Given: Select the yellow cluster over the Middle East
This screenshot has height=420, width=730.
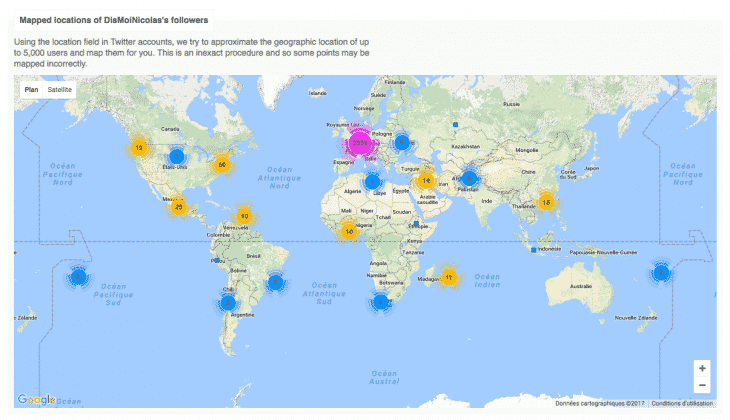Looking at the screenshot, I should (426, 181).
